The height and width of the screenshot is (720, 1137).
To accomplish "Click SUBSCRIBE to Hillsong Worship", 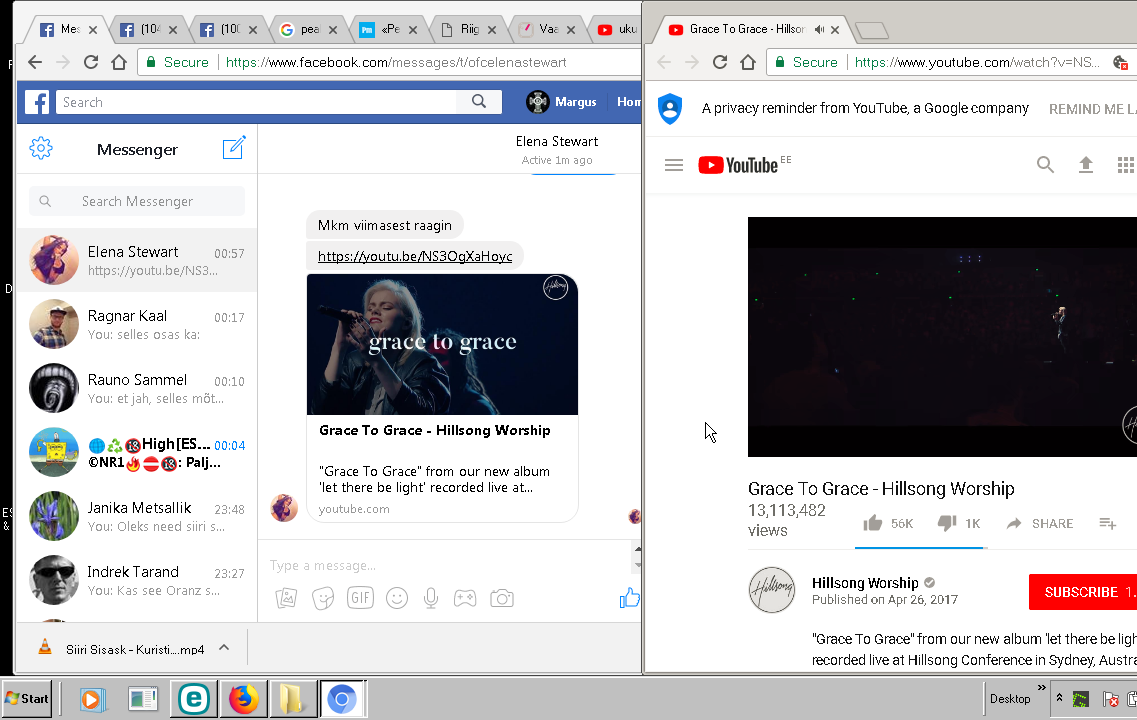I will click(1083, 592).
